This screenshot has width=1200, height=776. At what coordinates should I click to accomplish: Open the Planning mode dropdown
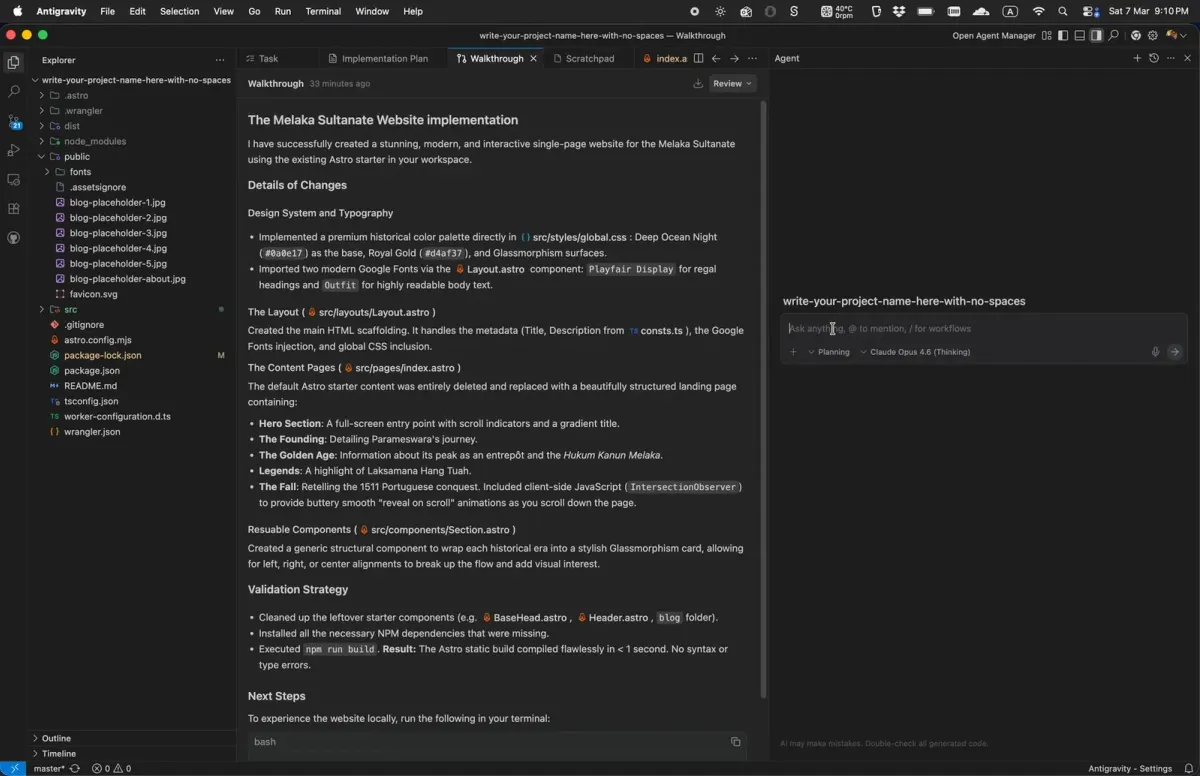829,352
